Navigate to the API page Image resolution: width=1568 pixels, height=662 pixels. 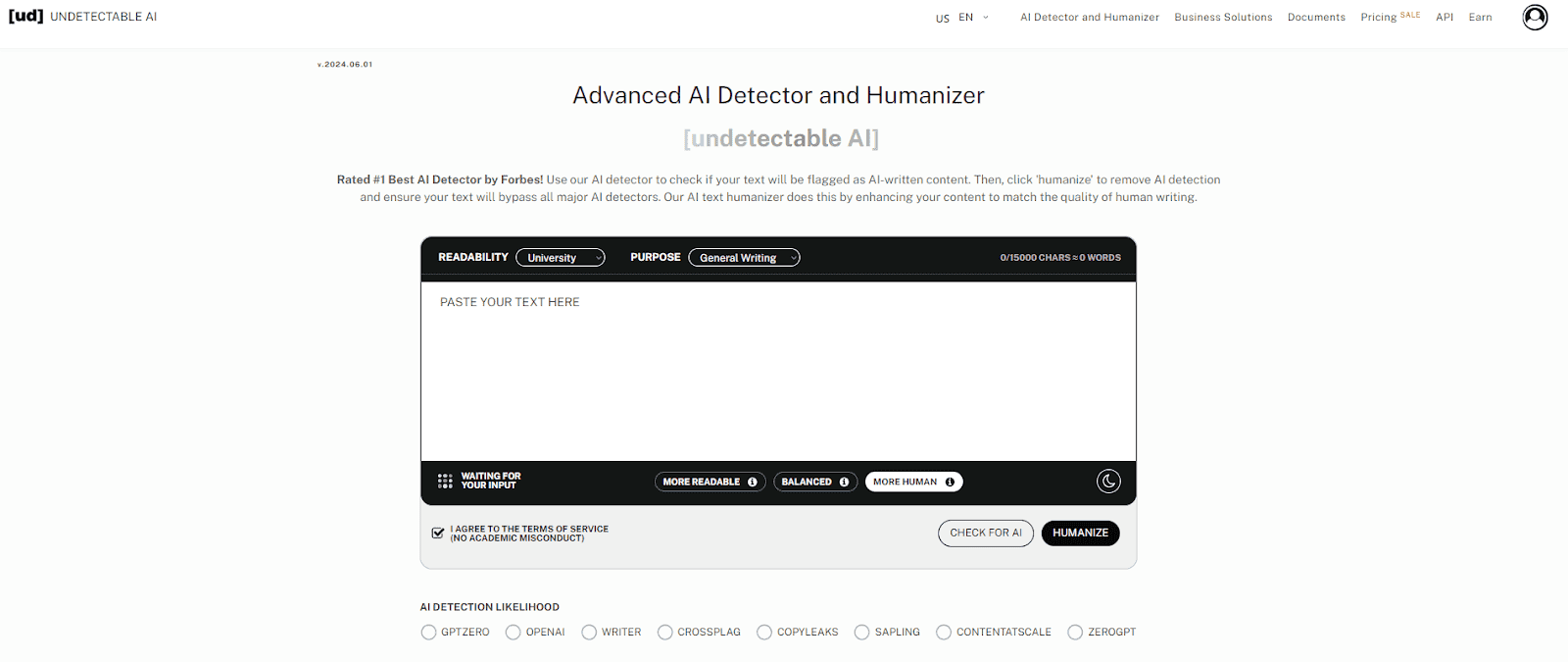1445,18
